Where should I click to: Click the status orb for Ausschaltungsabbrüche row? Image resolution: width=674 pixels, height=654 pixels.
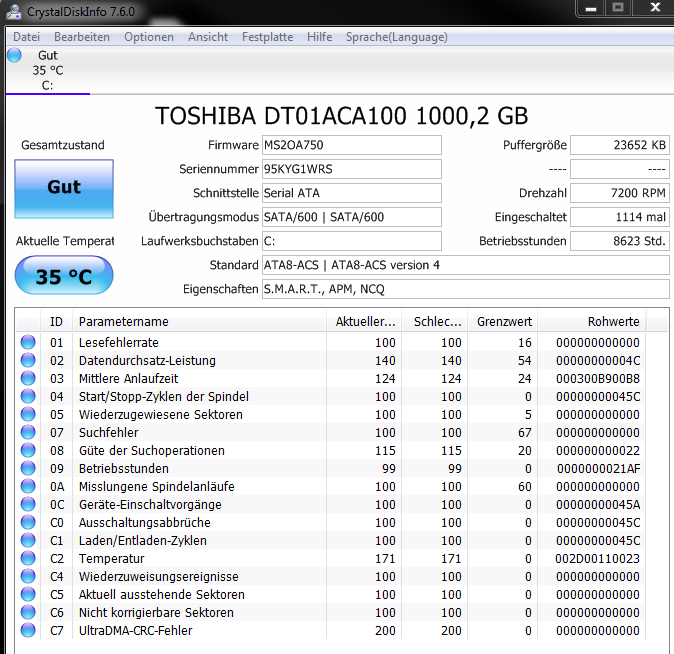(x=28, y=522)
